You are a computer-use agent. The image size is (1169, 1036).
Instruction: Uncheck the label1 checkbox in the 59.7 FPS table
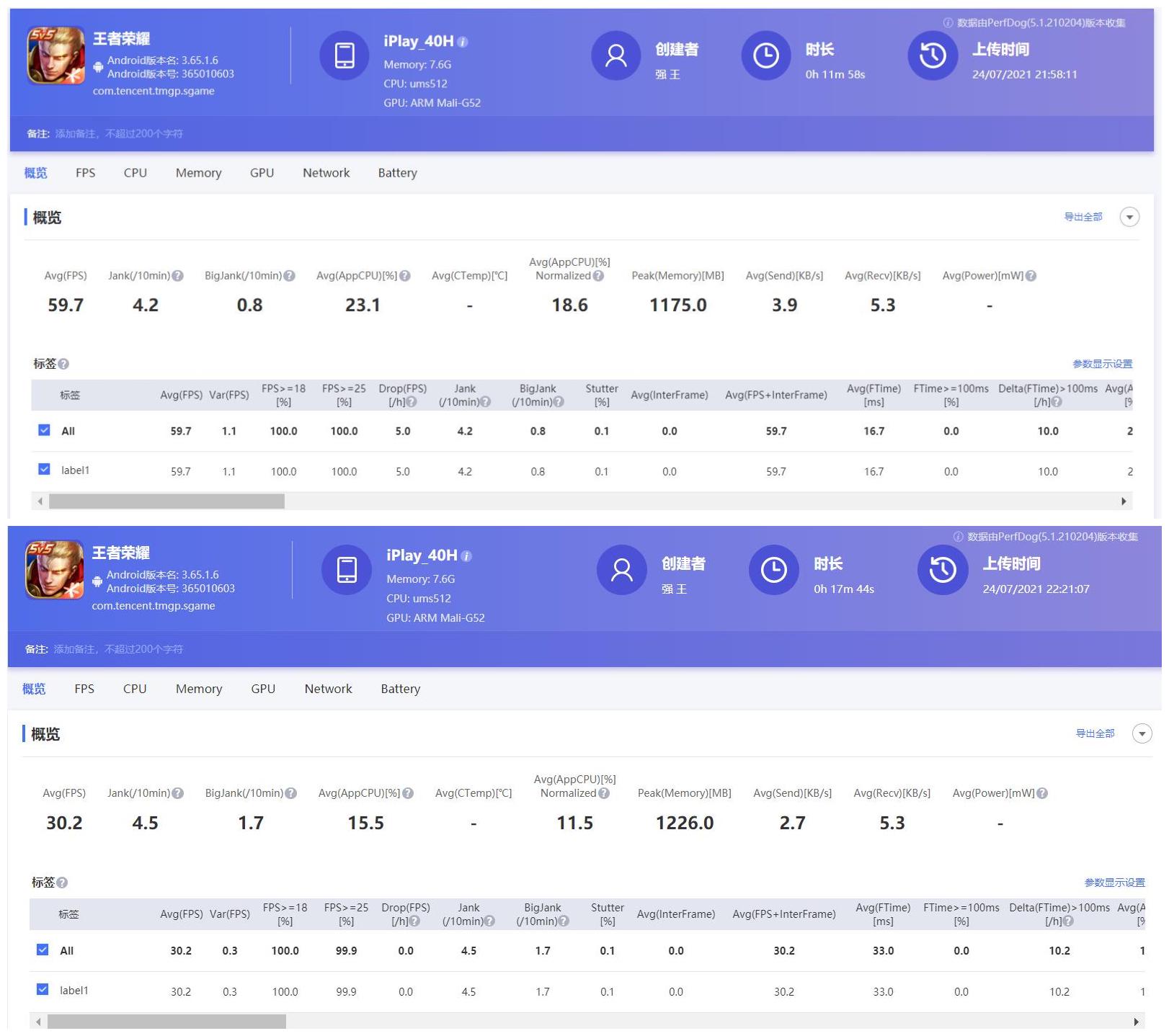[44, 469]
